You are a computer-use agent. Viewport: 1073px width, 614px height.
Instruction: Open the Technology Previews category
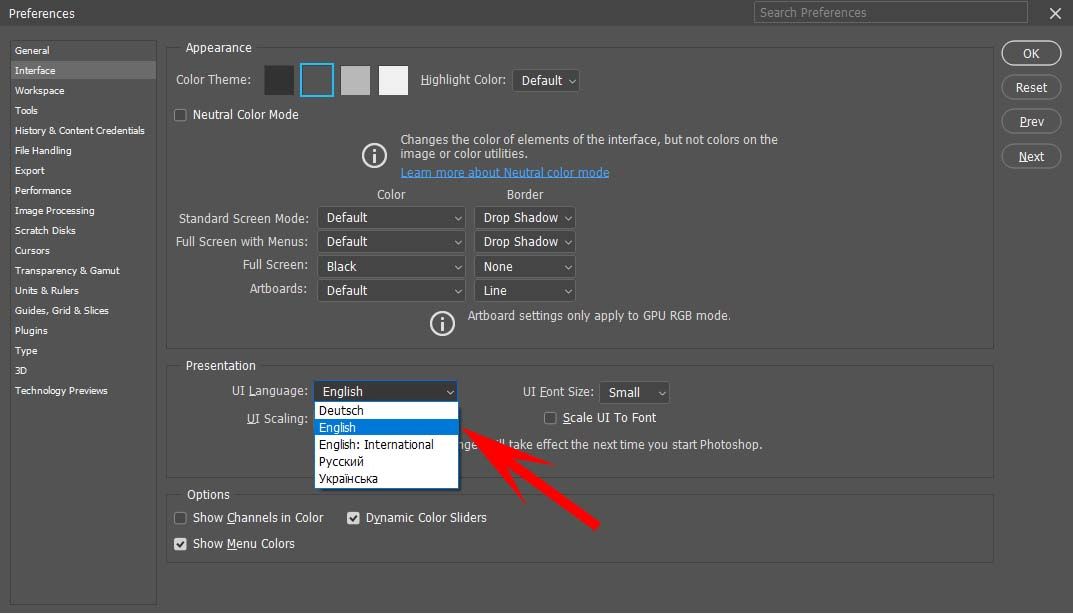tap(83, 391)
